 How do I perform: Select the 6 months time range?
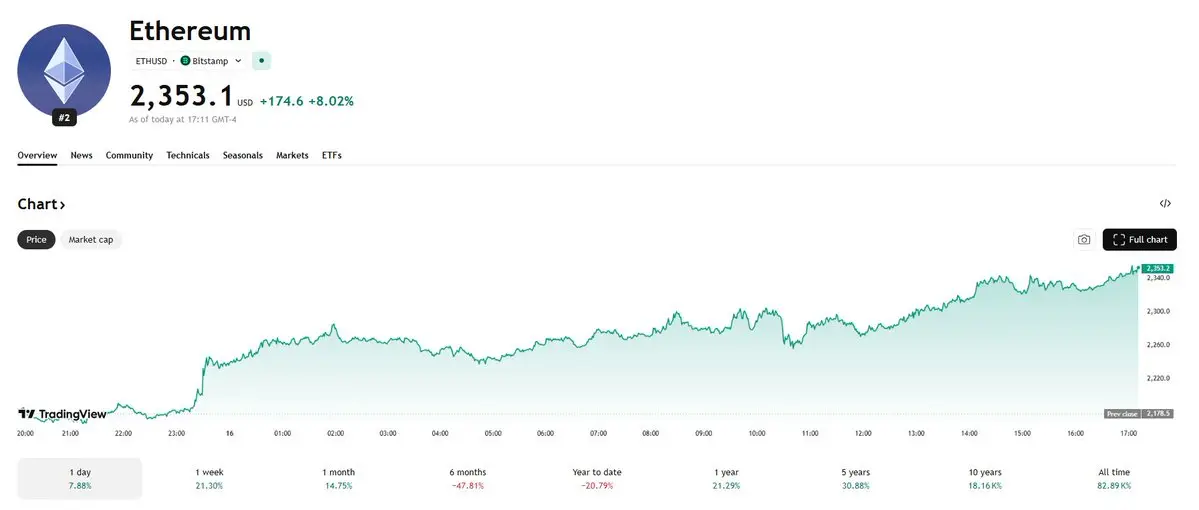click(468, 478)
